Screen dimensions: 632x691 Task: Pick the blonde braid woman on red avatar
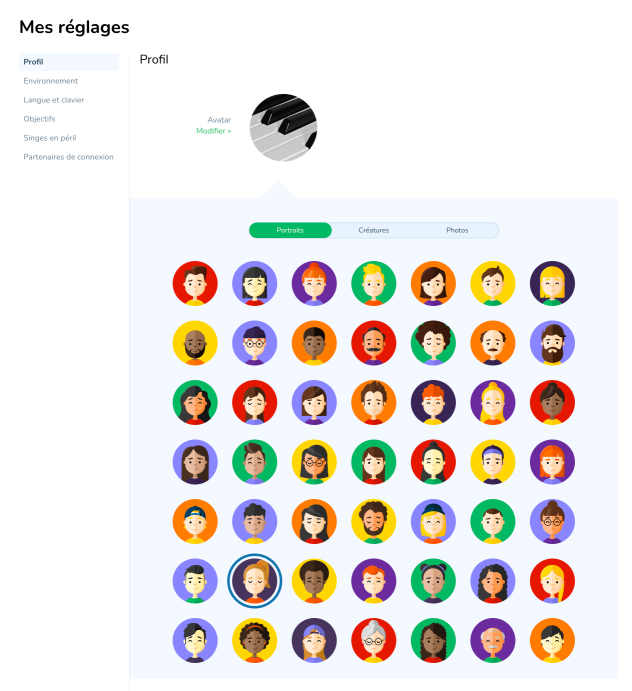pyautogui.click(x=552, y=581)
